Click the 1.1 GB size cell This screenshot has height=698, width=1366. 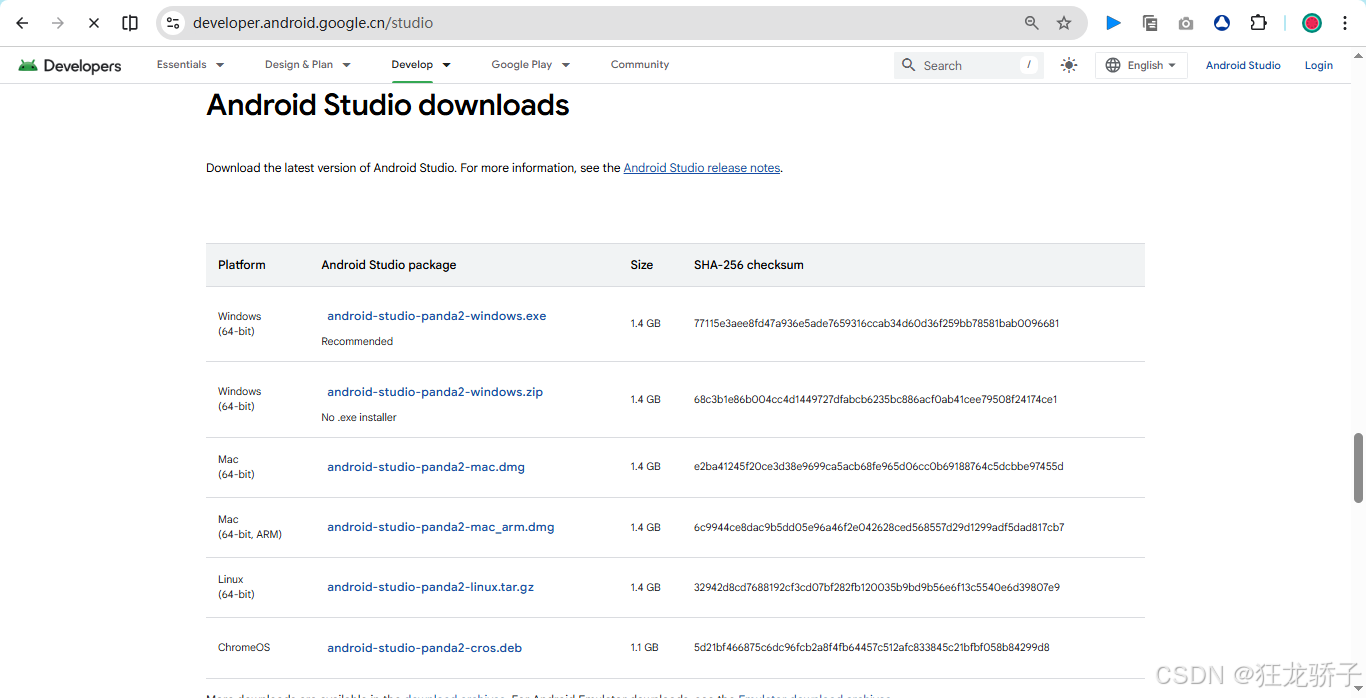pos(645,648)
